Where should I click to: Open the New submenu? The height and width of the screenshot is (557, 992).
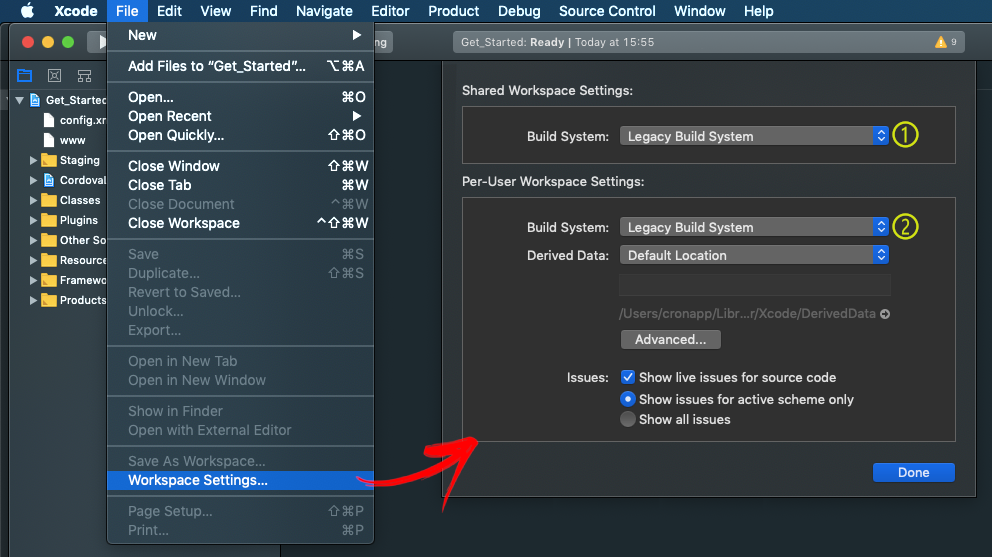pos(240,35)
